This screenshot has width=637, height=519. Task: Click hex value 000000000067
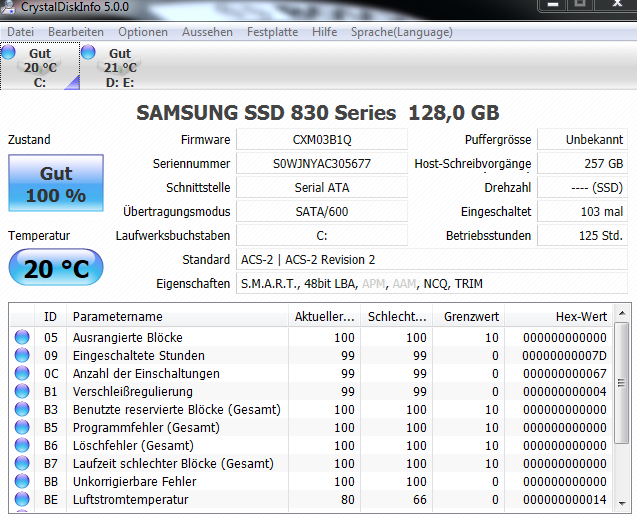(x=564, y=373)
